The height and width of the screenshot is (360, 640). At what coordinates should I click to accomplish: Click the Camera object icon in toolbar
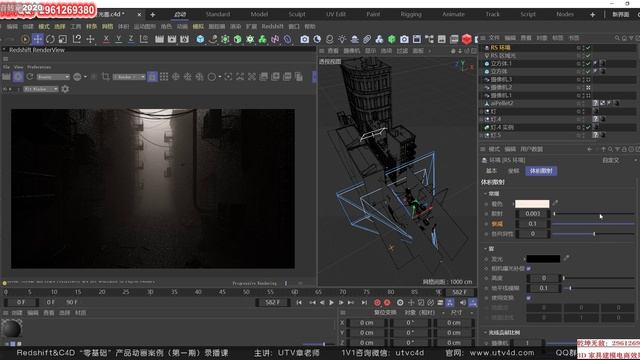pyautogui.click(x=304, y=39)
